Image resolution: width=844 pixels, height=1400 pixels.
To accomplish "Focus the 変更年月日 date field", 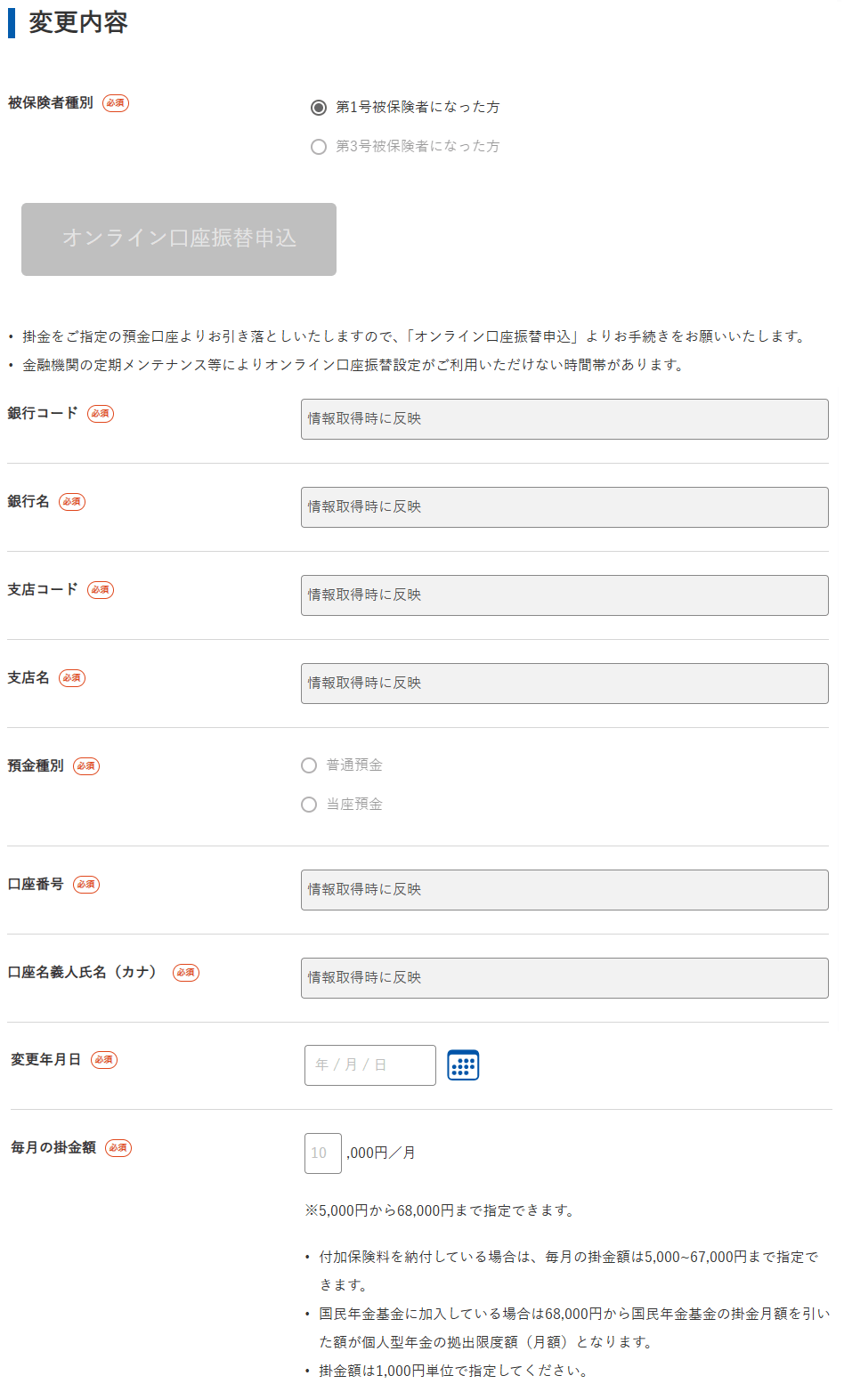I will click(x=369, y=1065).
